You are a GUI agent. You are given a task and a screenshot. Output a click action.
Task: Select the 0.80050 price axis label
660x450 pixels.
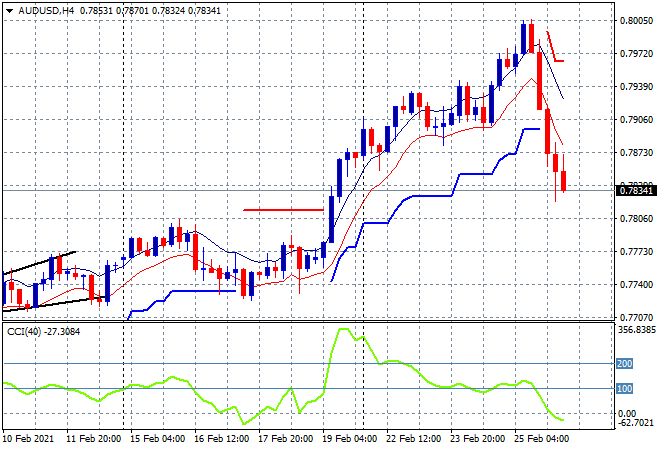636,21
